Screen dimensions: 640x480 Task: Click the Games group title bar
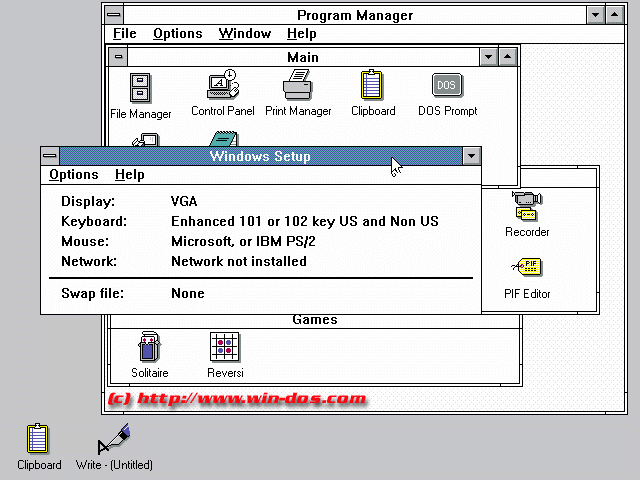tap(314, 320)
